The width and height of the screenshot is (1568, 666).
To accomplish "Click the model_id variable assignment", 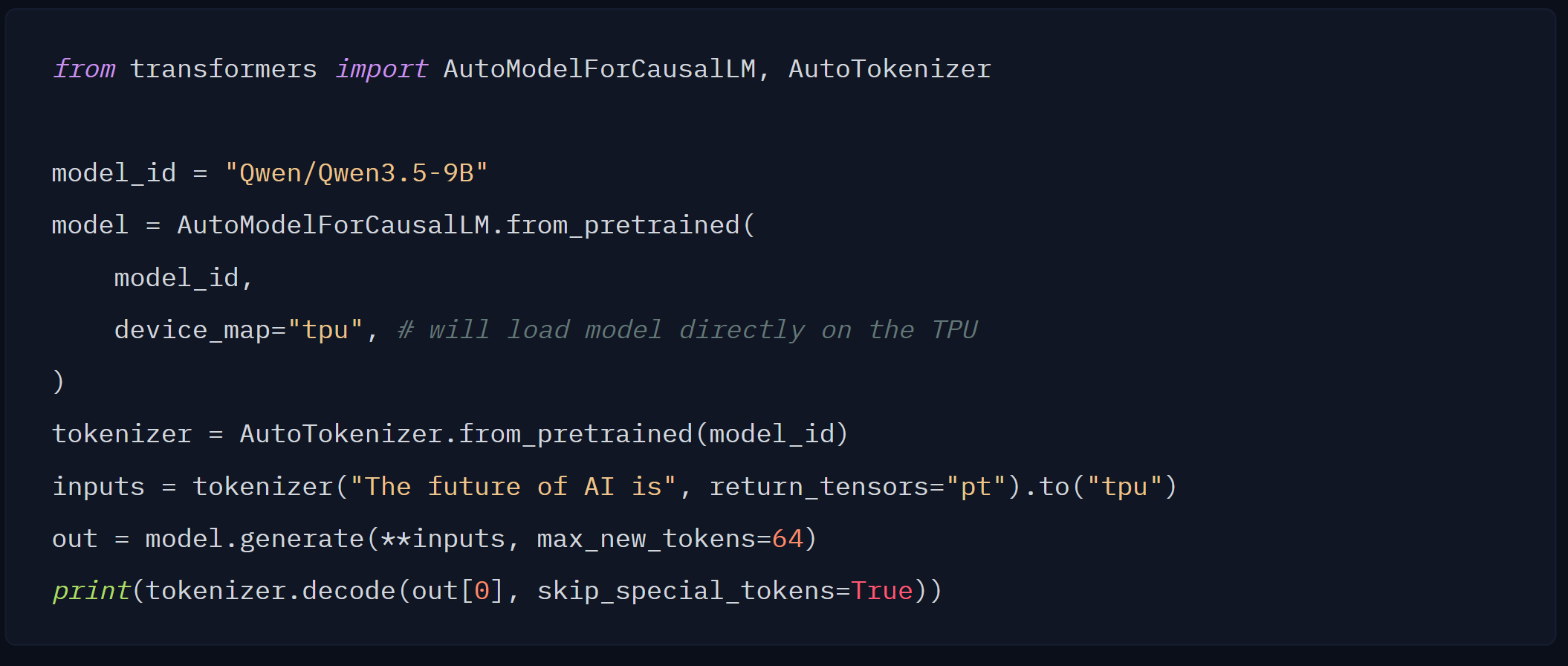I will click(x=114, y=173).
